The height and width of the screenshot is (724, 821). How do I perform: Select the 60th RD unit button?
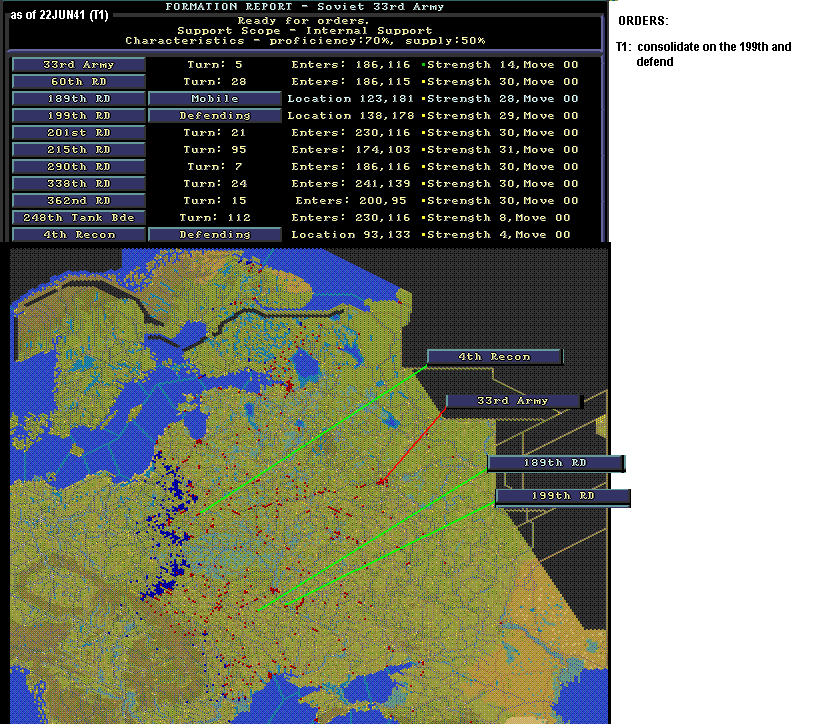point(79,82)
